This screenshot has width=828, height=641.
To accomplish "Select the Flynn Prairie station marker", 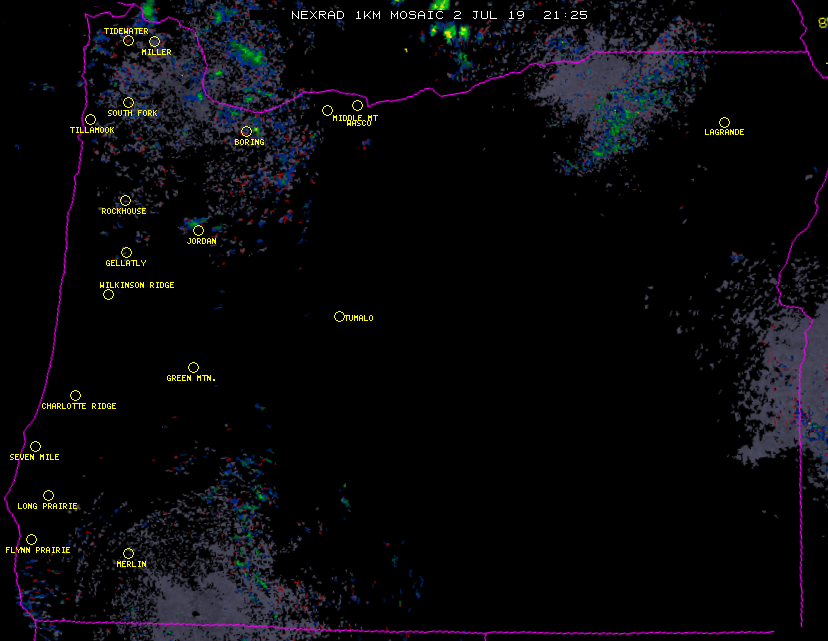I will [x=31, y=539].
